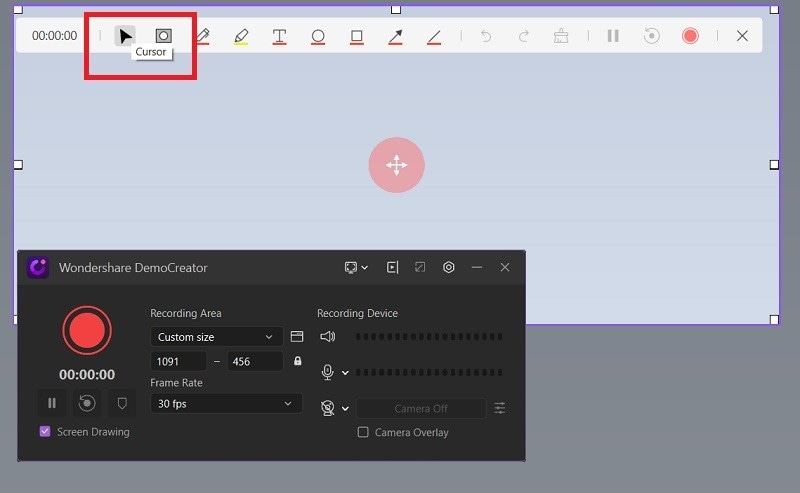Choose the Highlighter tool

pyautogui.click(x=241, y=36)
